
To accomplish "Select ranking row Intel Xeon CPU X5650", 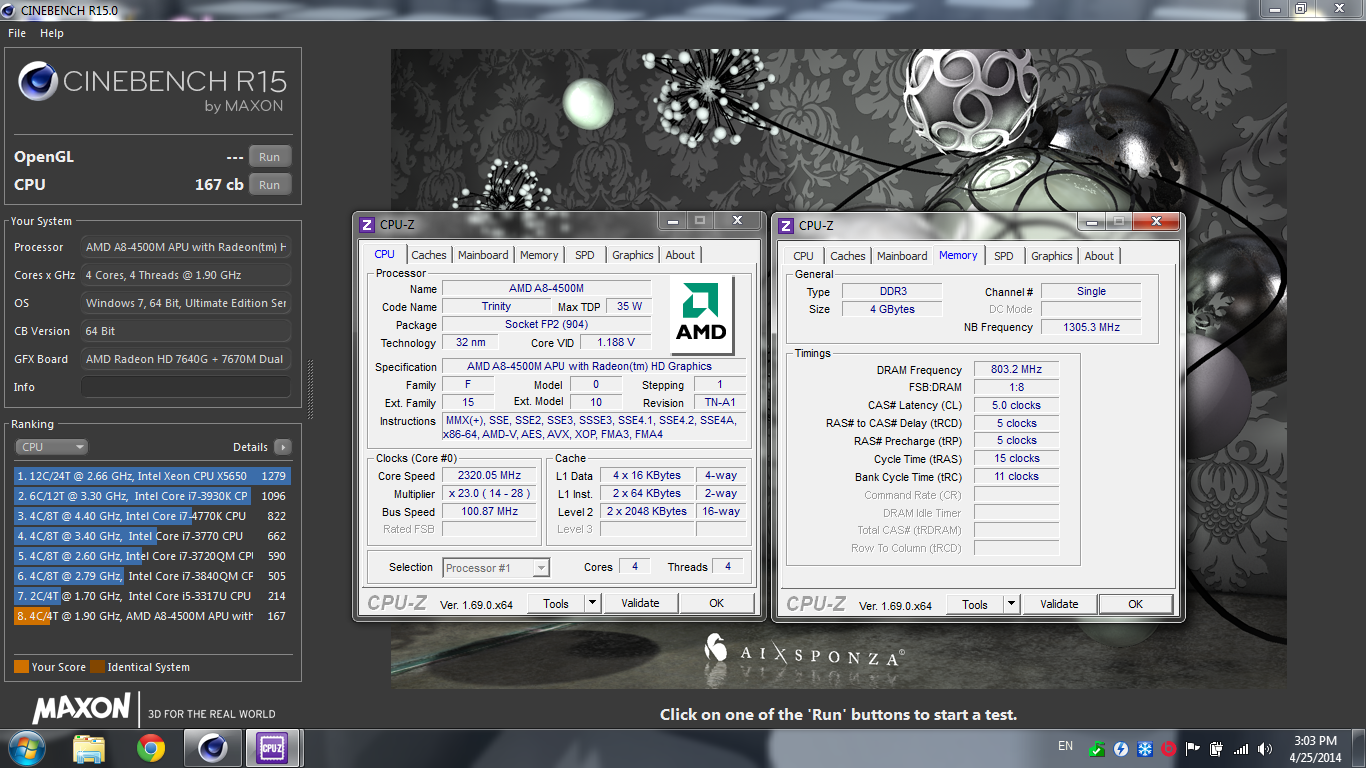I will point(151,476).
